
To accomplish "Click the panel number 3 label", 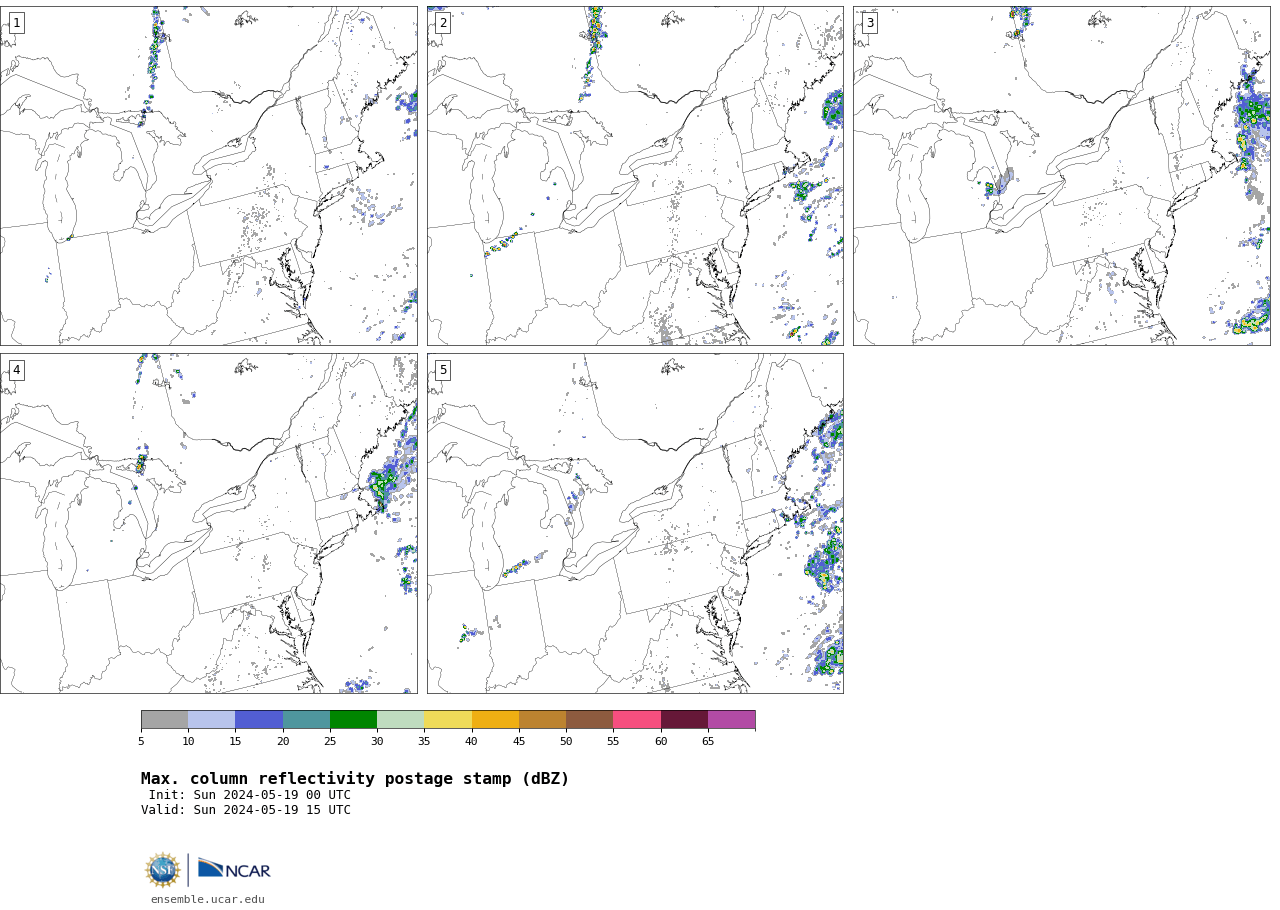I will 870,23.
